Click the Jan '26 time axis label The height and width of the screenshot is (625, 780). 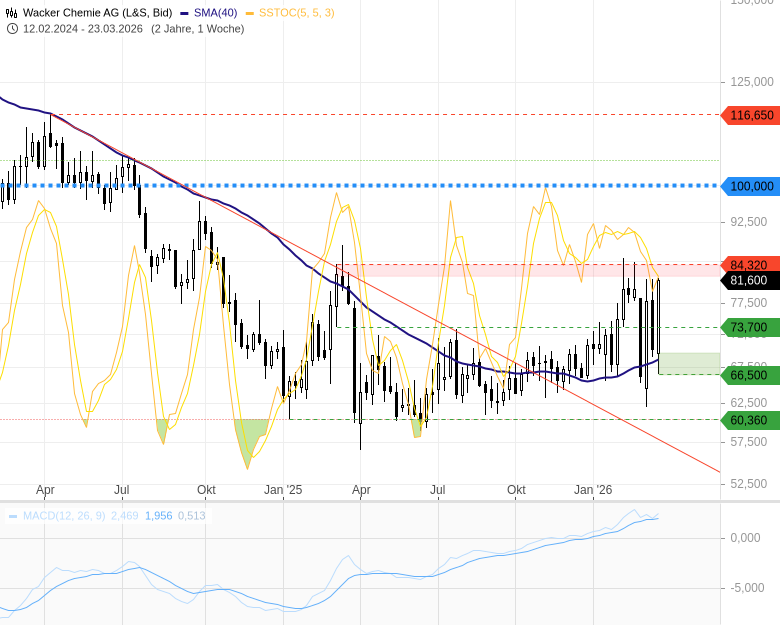click(593, 490)
